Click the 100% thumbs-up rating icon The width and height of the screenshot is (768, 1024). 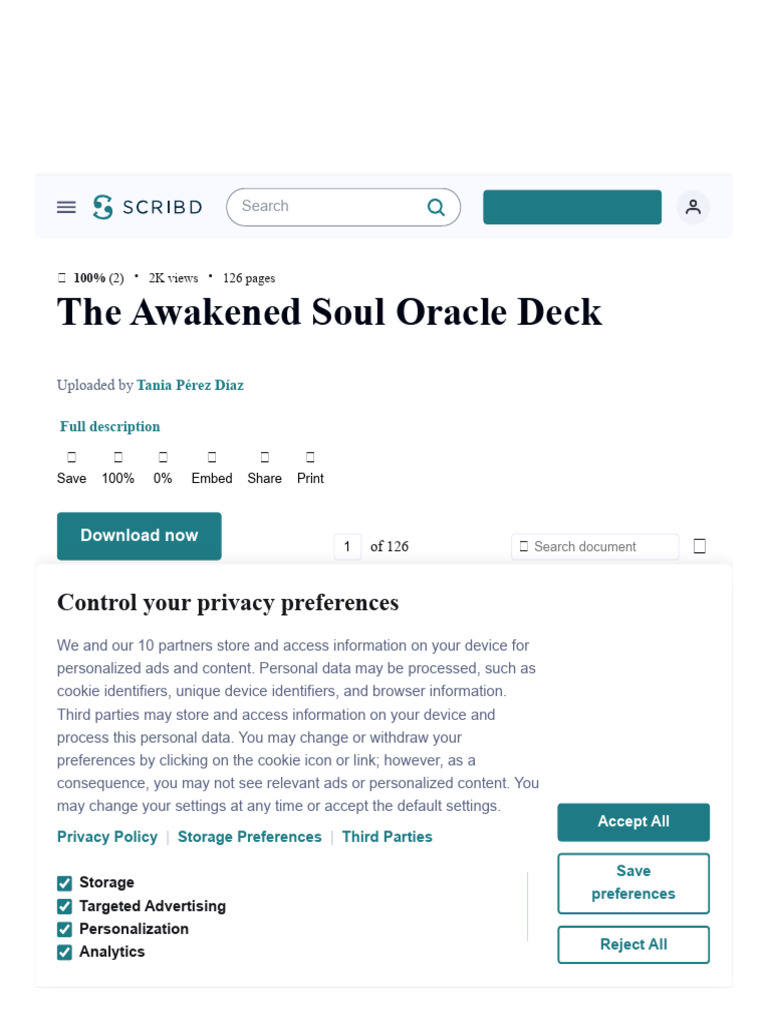point(118,457)
